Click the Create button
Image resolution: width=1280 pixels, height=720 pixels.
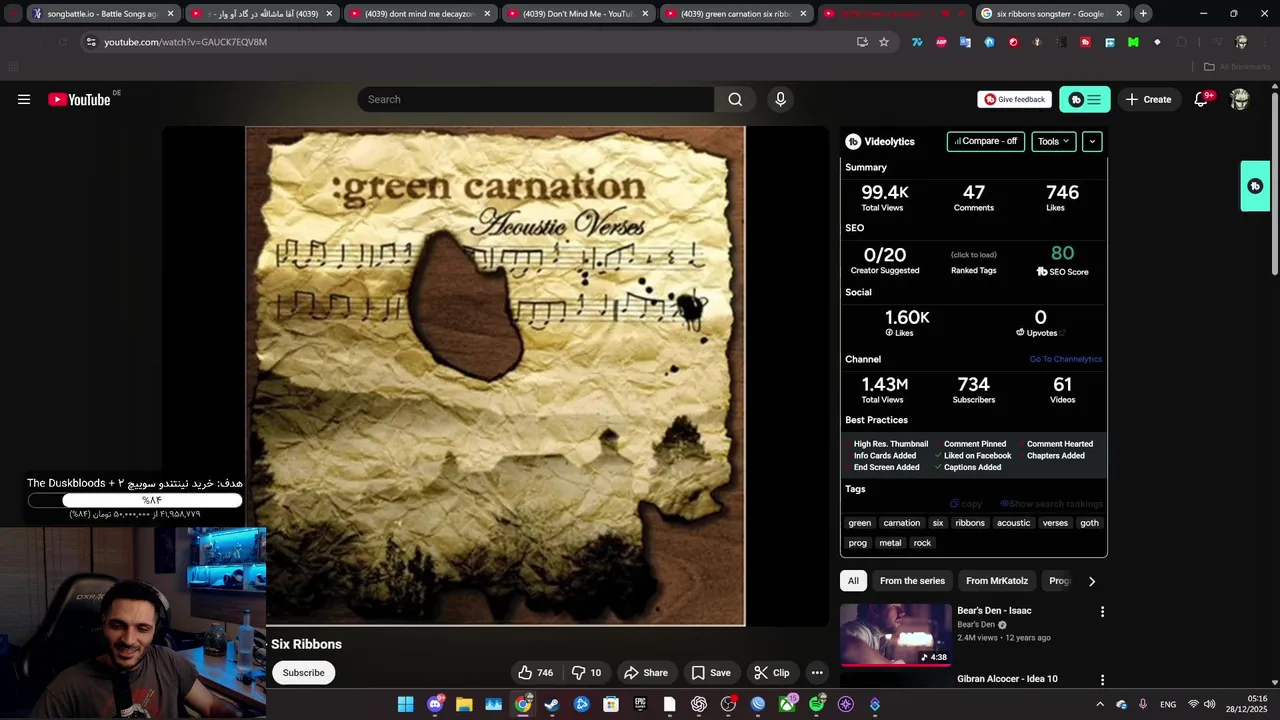pos(1148,99)
